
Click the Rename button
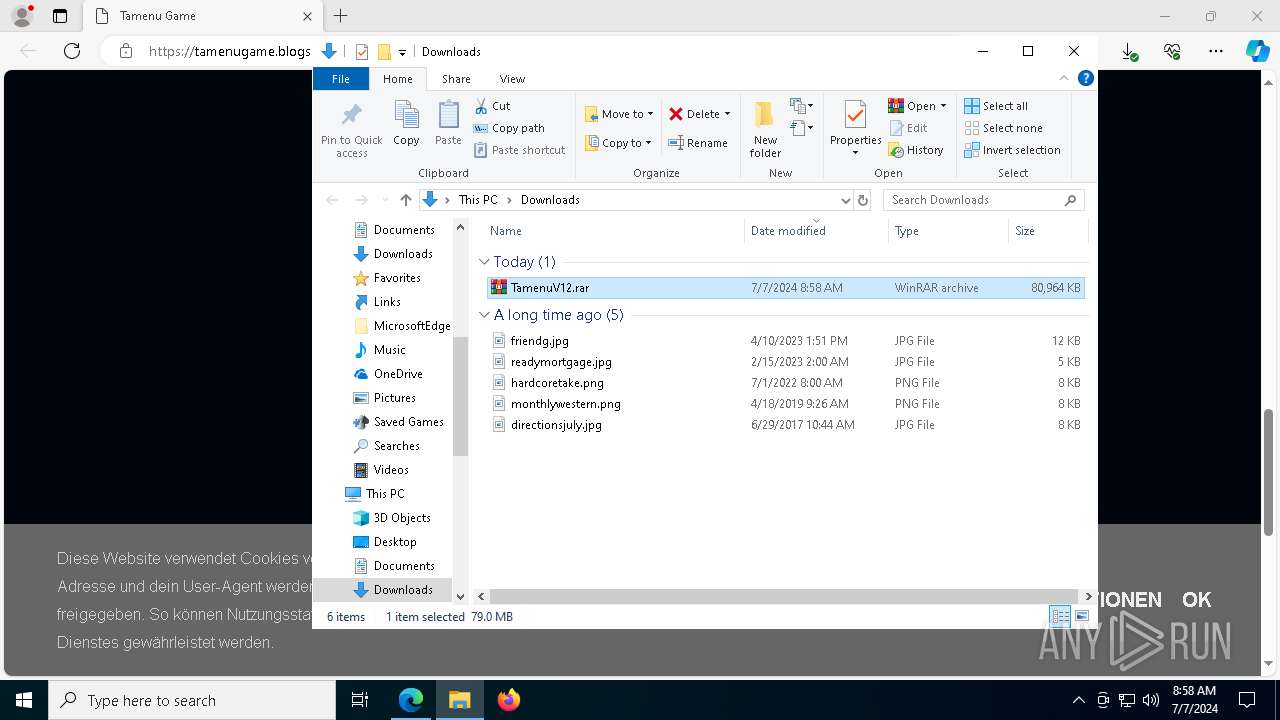click(698, 143)
